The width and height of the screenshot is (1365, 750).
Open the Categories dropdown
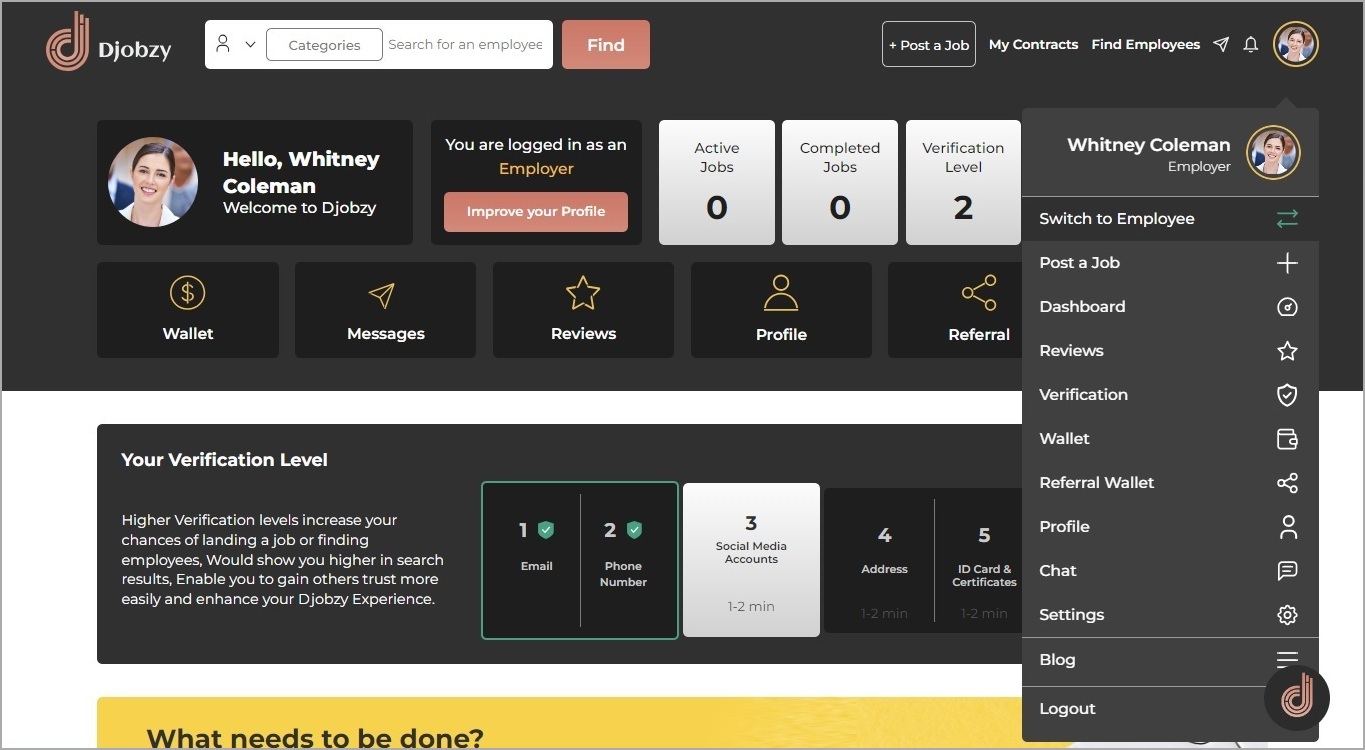pyautogui.click(x=324, y=45)
